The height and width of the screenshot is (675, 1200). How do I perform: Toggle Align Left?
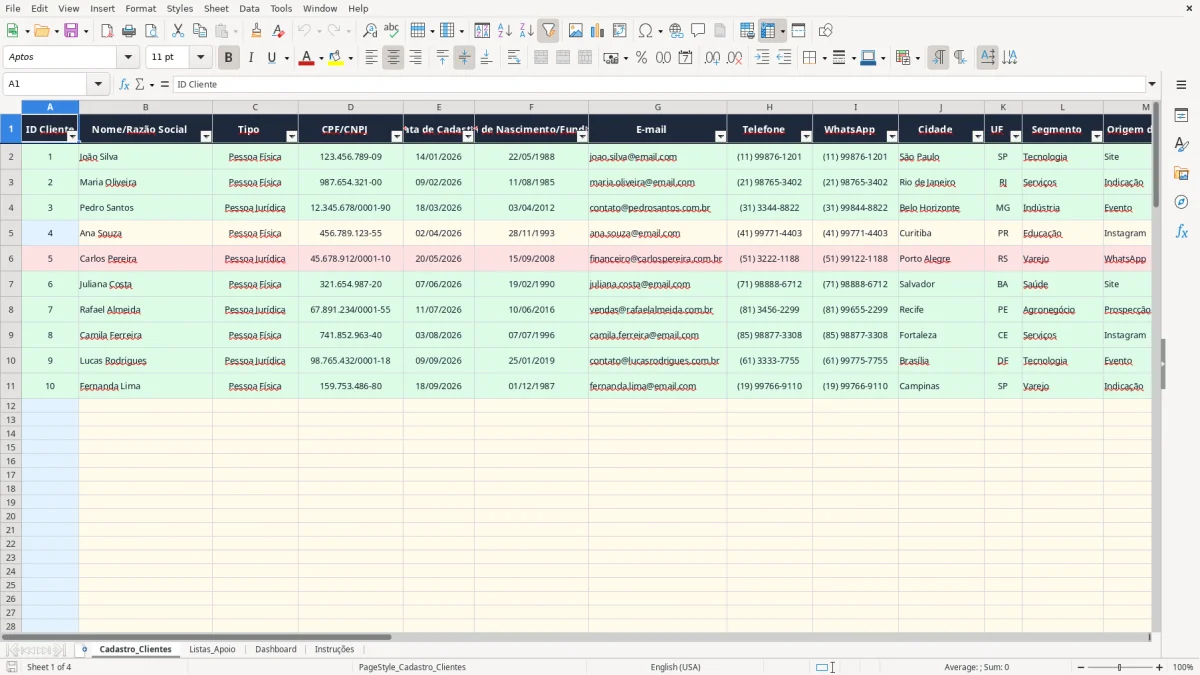coord(371,58)
